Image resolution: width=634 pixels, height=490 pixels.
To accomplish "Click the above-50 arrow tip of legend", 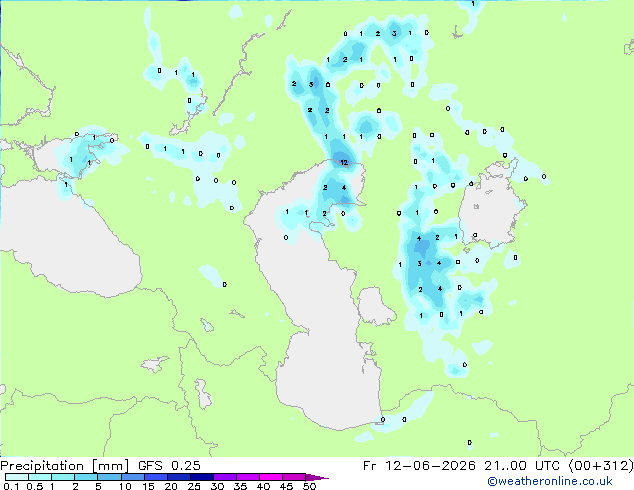I will pos(317,477).
